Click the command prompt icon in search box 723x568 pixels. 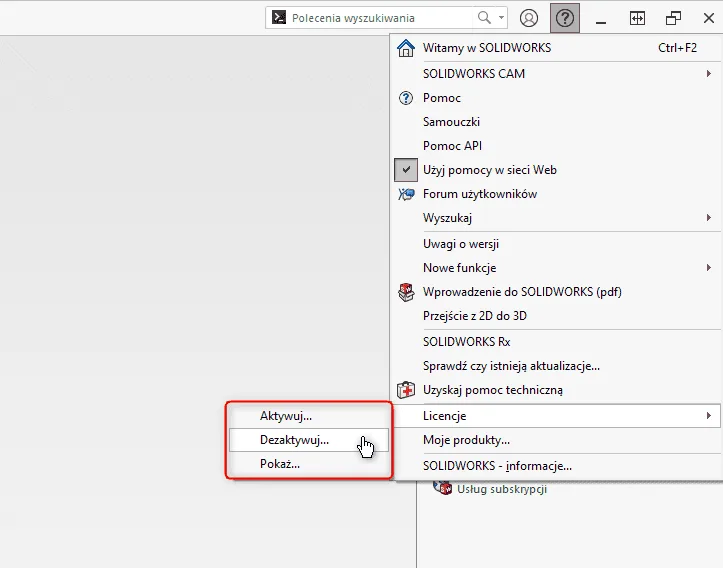click(x=279, y=18)
